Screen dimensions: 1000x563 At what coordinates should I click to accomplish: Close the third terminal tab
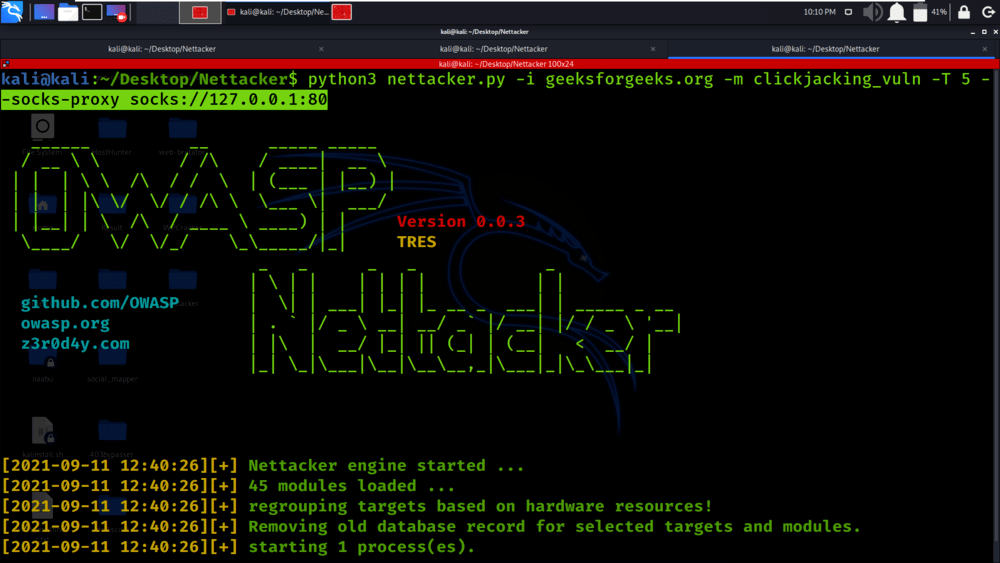(985, 49)
